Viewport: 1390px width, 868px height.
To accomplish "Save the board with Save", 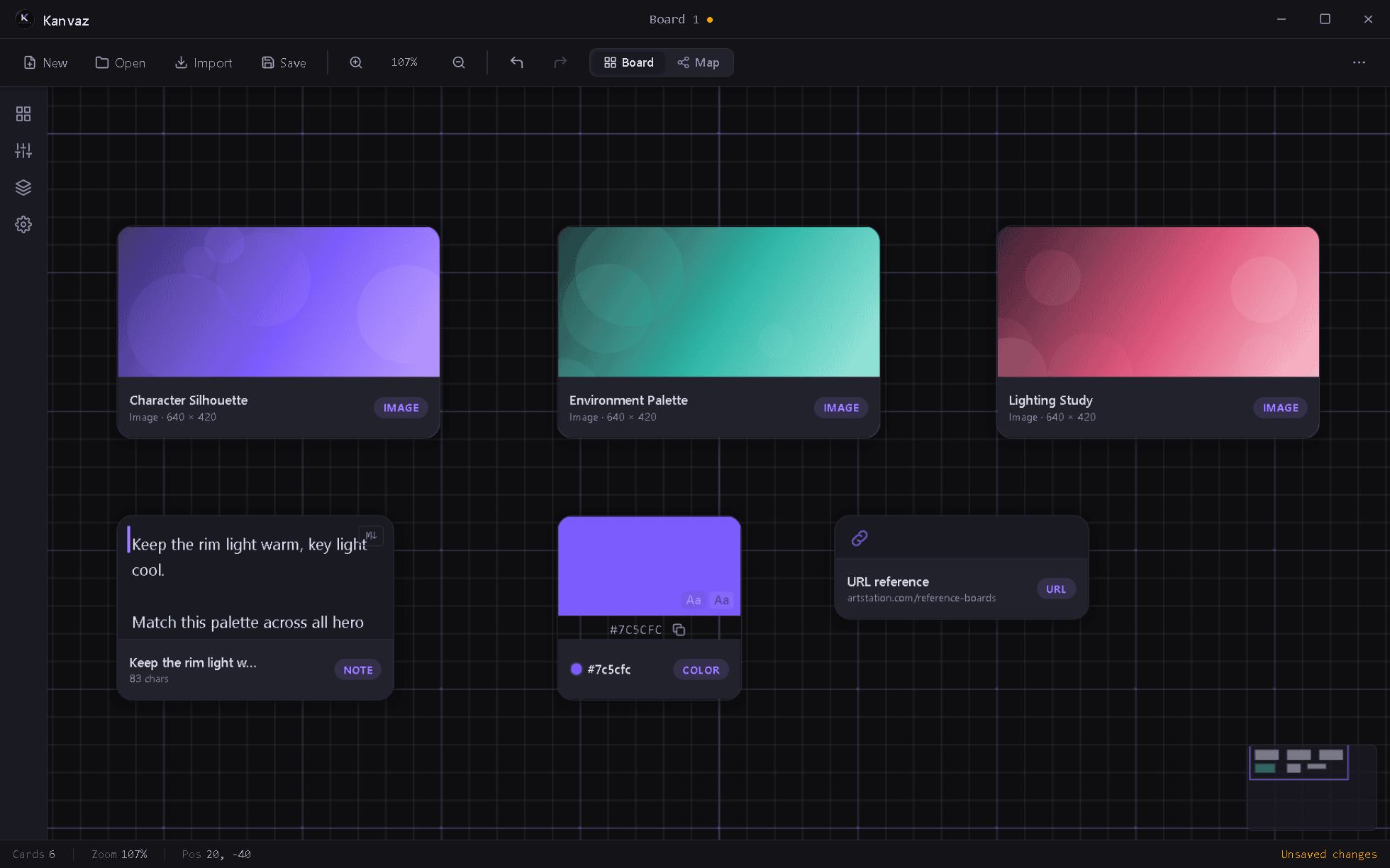I will 284,62.
